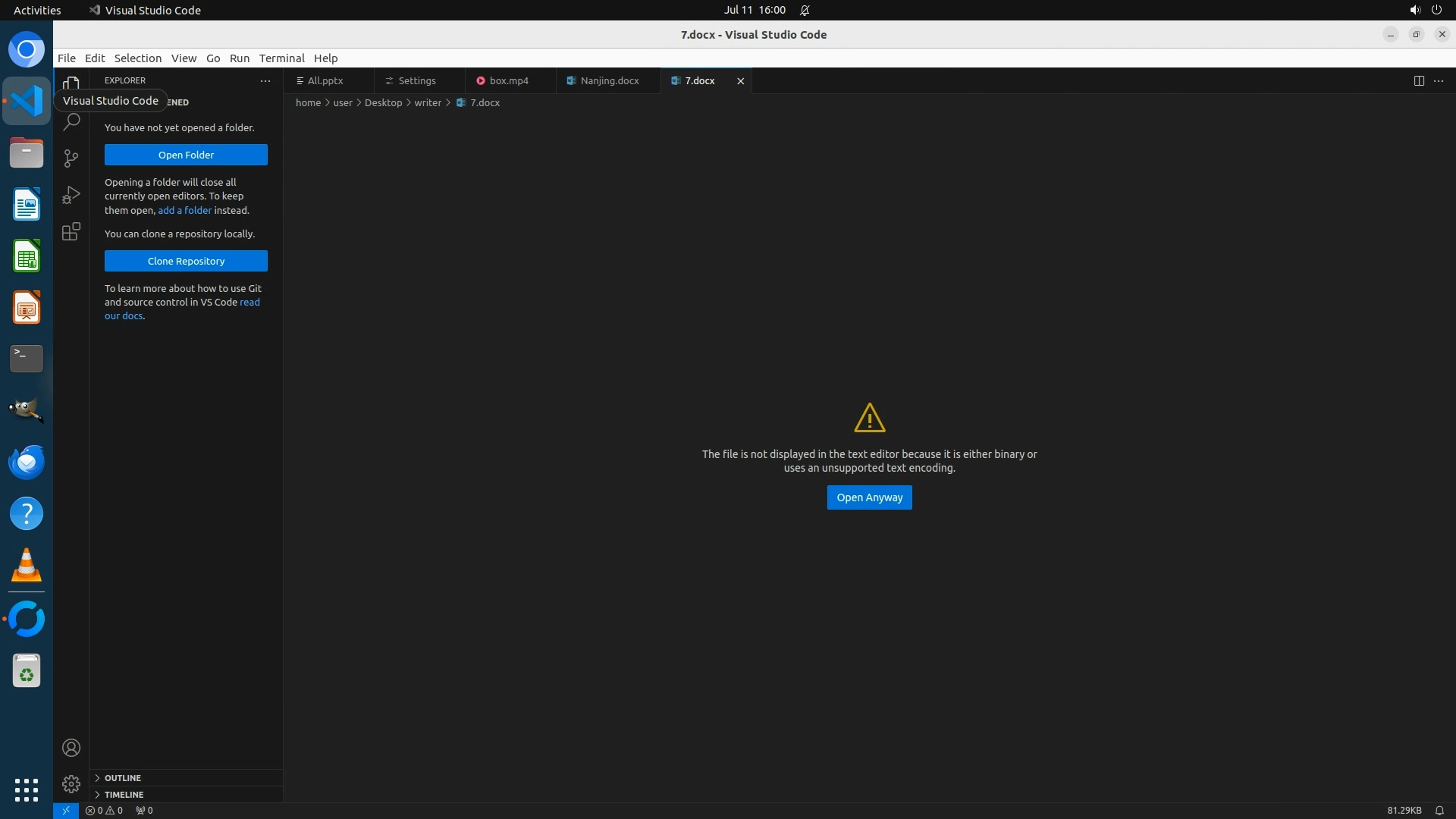The image size is (1456, 819).
Task: Click errors and warnings status indicator
Action: 104,810
